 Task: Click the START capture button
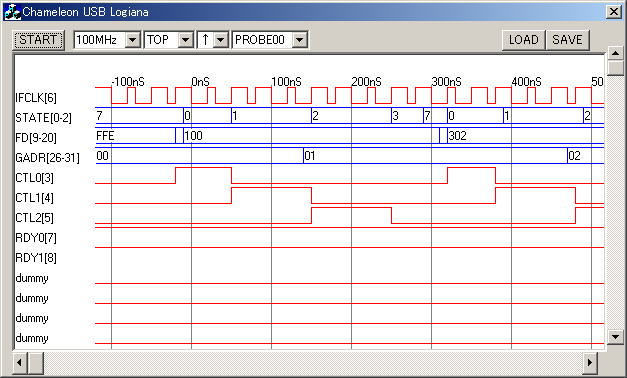click(x=38, y=40)
